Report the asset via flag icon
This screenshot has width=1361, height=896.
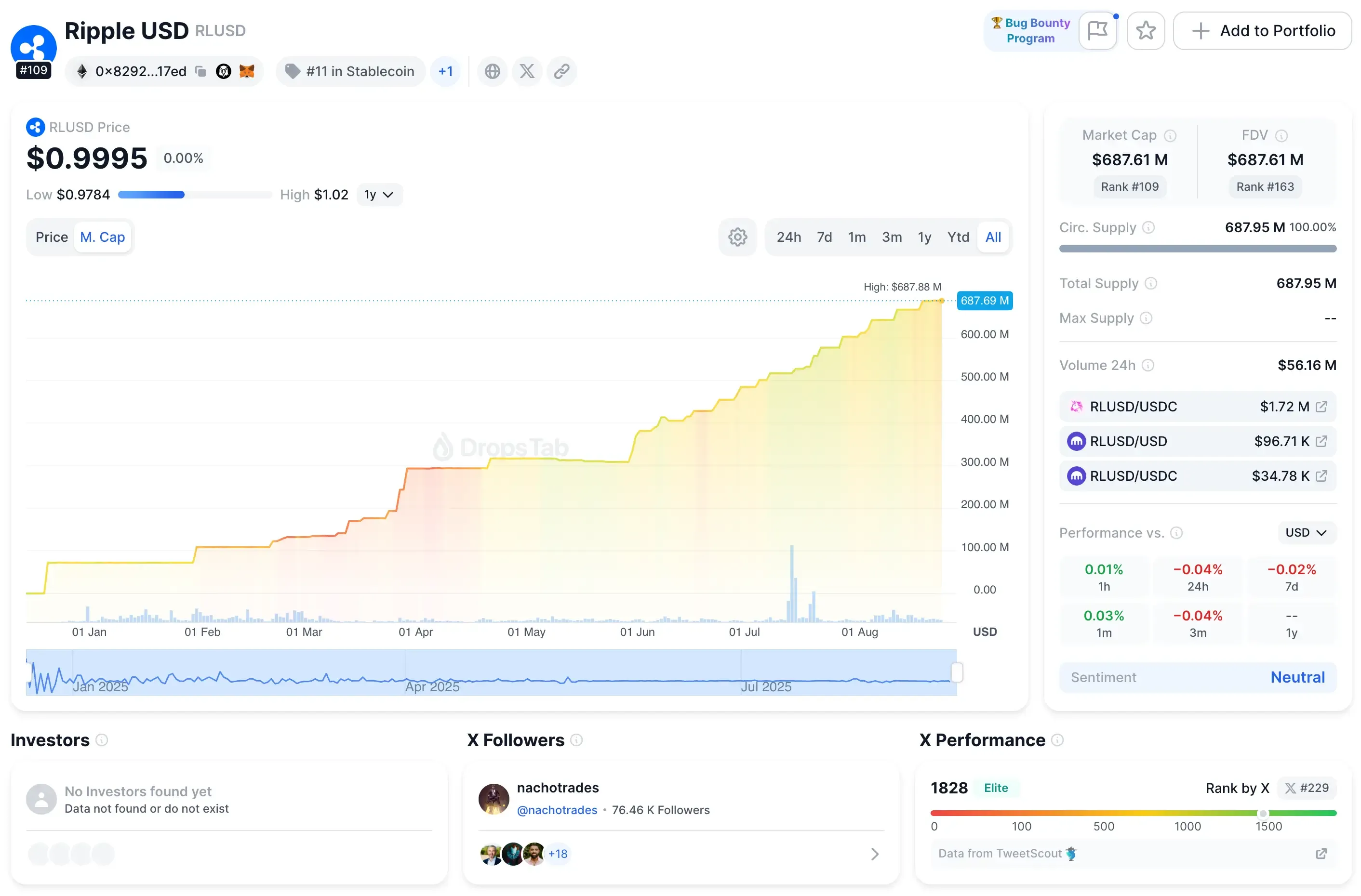pyautogui.click(x=1098, y=30)
